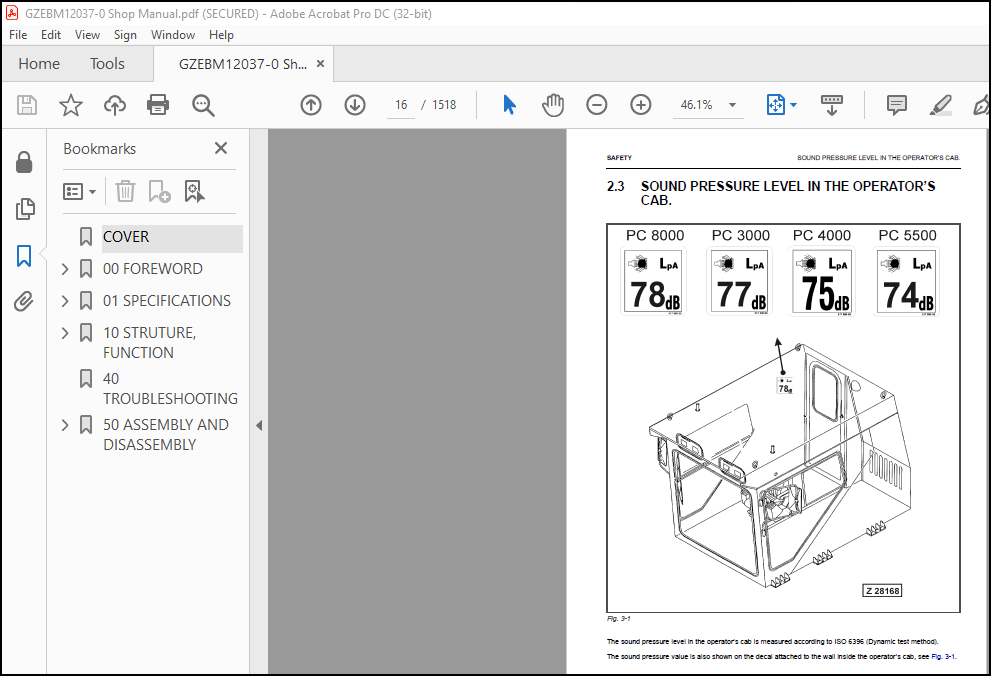Activate the hand pan tool
This screenshot has height=676, width=991.
553,105
